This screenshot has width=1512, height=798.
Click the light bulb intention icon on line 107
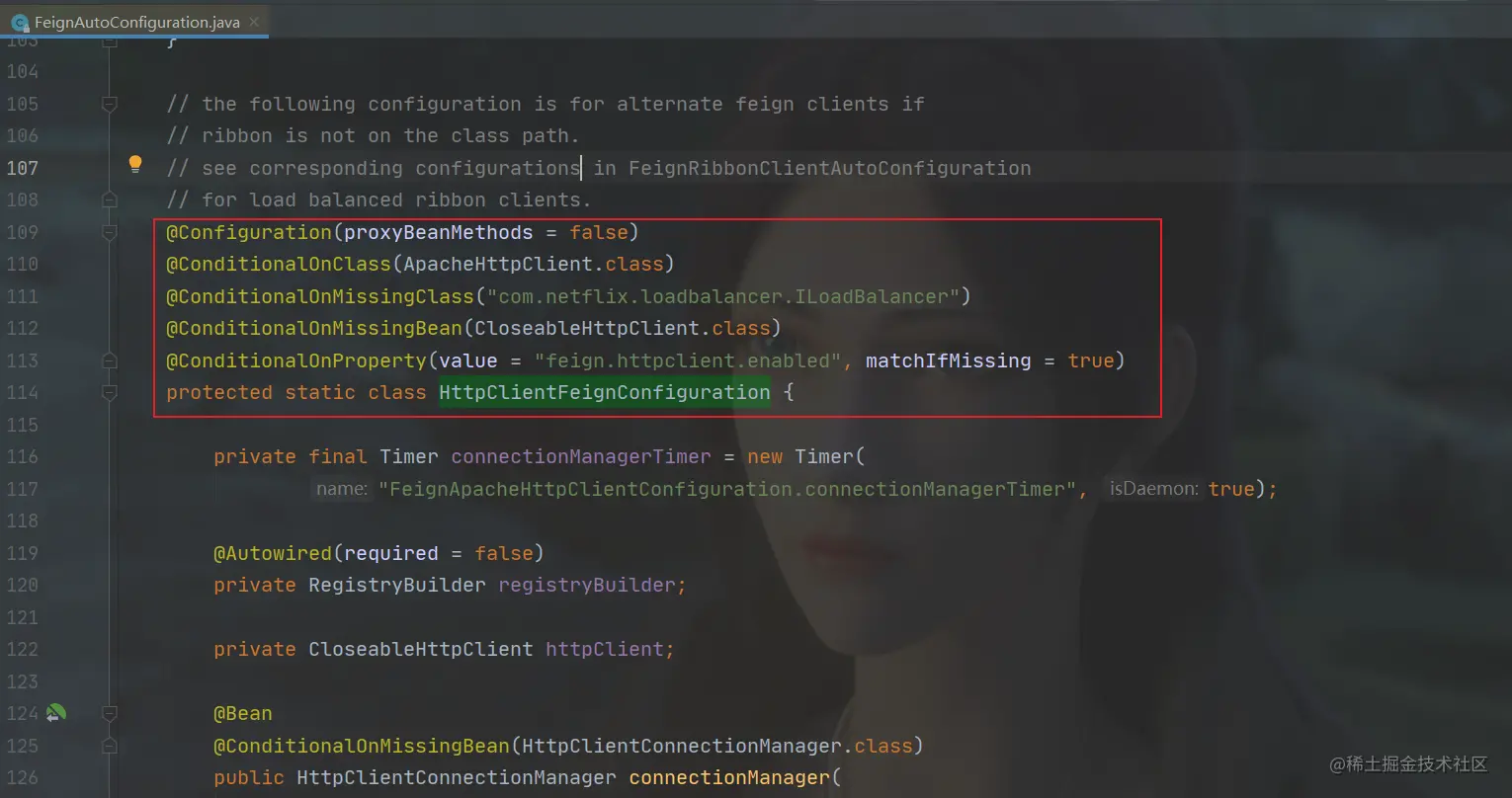pos(135,165)
